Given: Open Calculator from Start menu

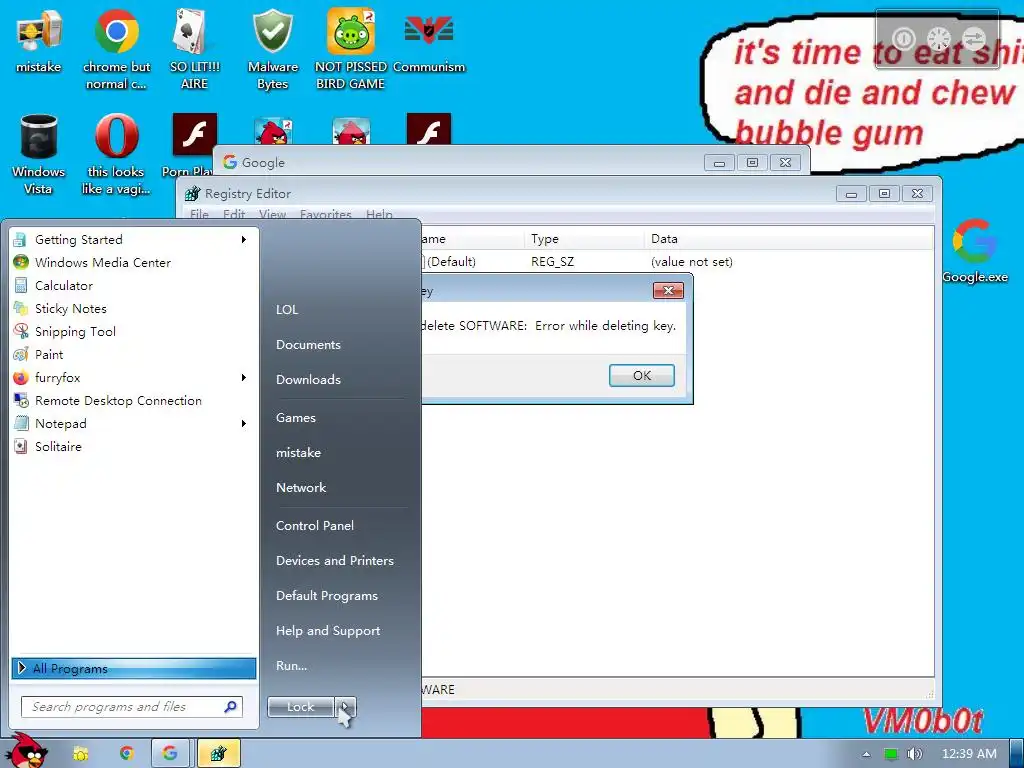Looking at the screenshot, I should point(133,285).
